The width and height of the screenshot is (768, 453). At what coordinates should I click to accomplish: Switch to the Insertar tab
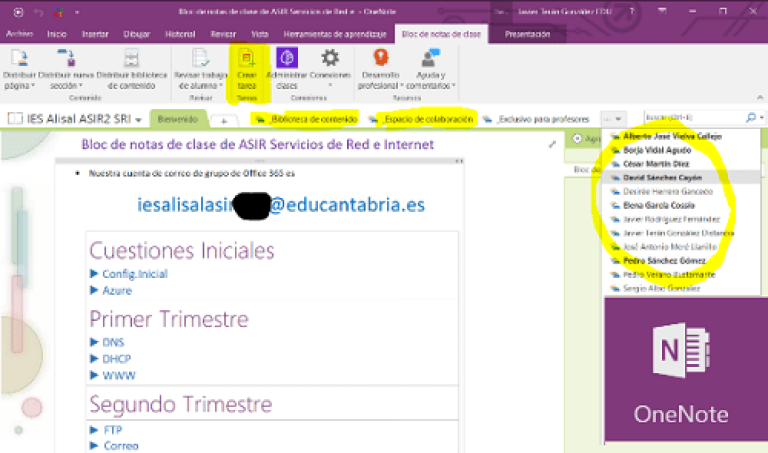click(95, 34)
